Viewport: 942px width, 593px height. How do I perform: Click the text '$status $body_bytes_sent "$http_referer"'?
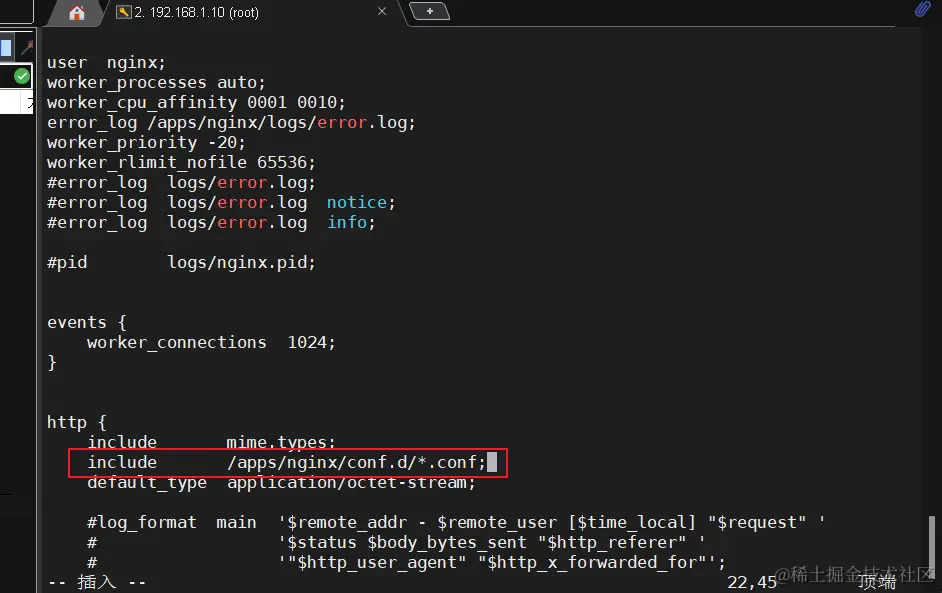tap(487, 543)
